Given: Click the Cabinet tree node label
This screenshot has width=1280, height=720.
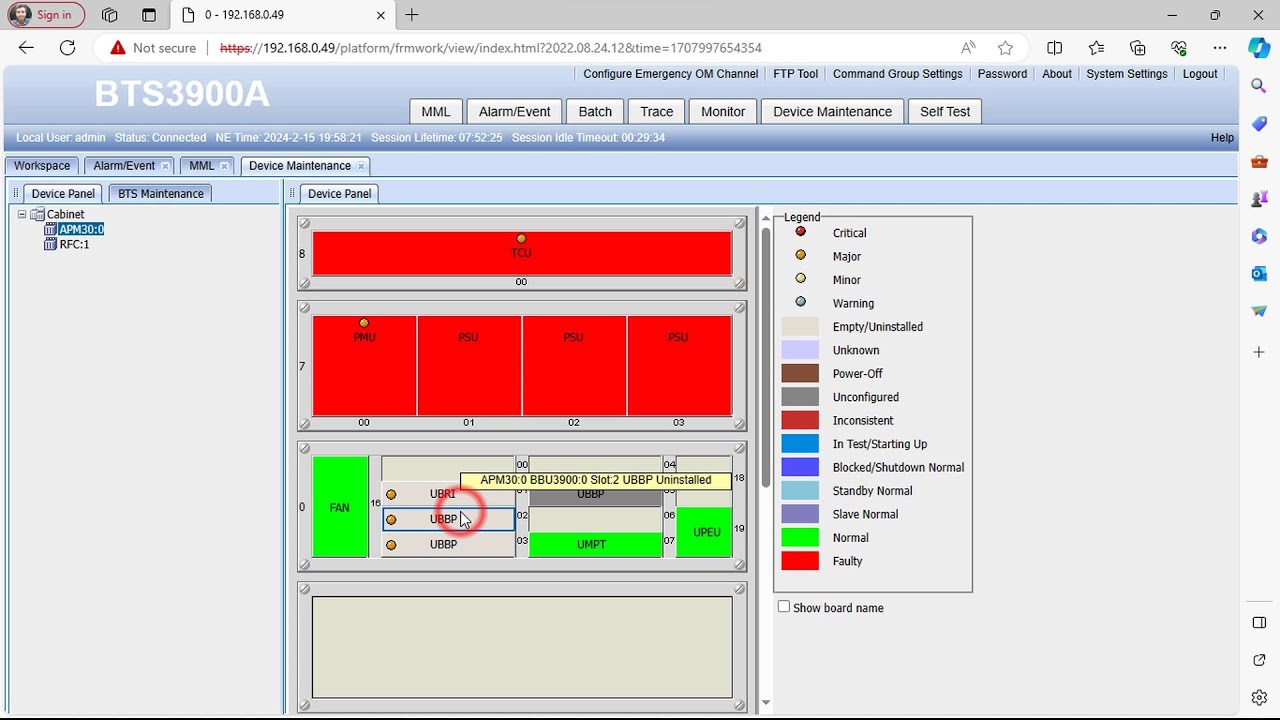Looking at the screenshot, I should (65, 215).
